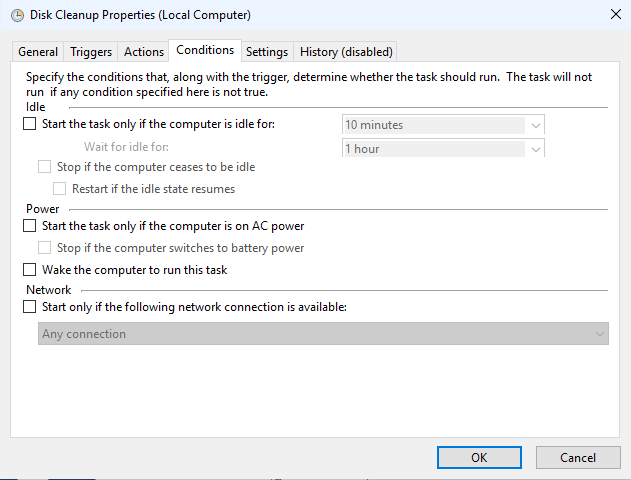
Task: Open the 10 minutes idle duration dropdown
Action: point(443,125)
